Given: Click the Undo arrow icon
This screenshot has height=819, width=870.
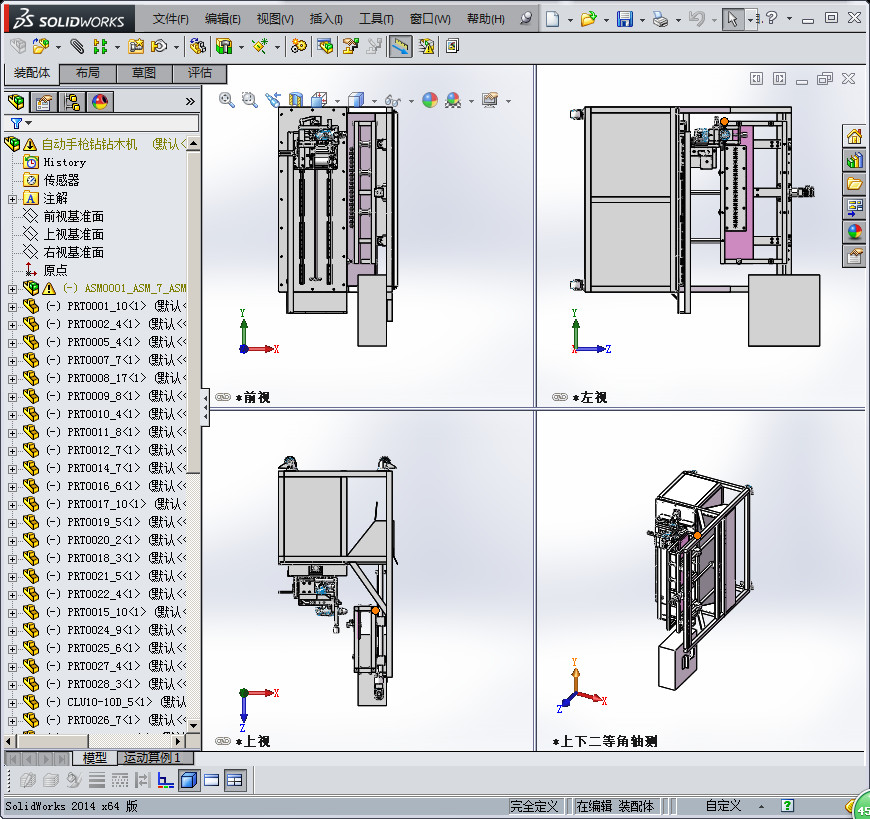Looking at the screenshot, I should coord(696,19).
